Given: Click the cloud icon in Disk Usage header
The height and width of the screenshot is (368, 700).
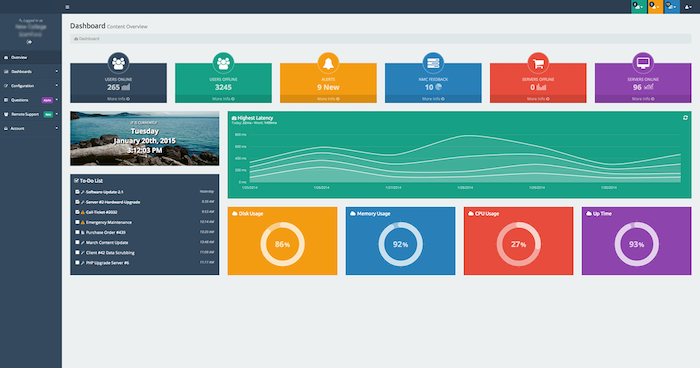Looking at the screenshot, I should (x=235, y=213).
